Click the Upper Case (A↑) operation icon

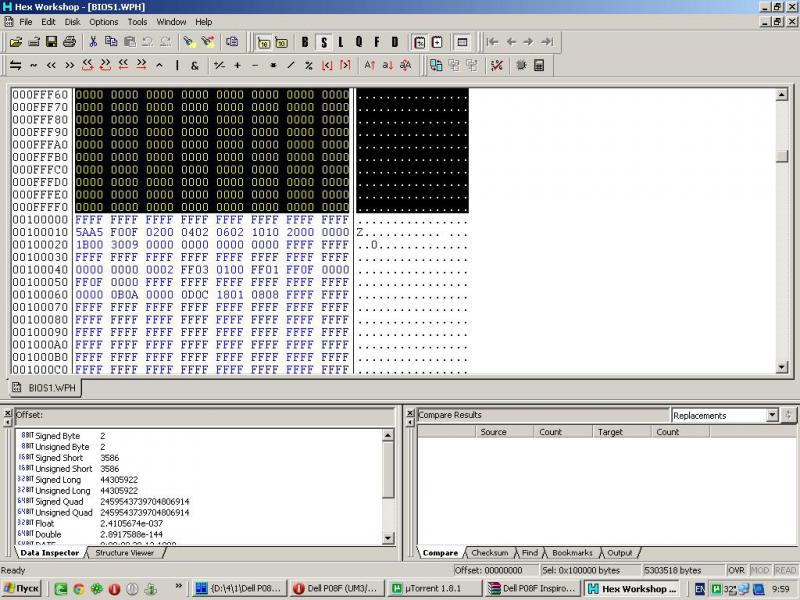pos(370,65)
